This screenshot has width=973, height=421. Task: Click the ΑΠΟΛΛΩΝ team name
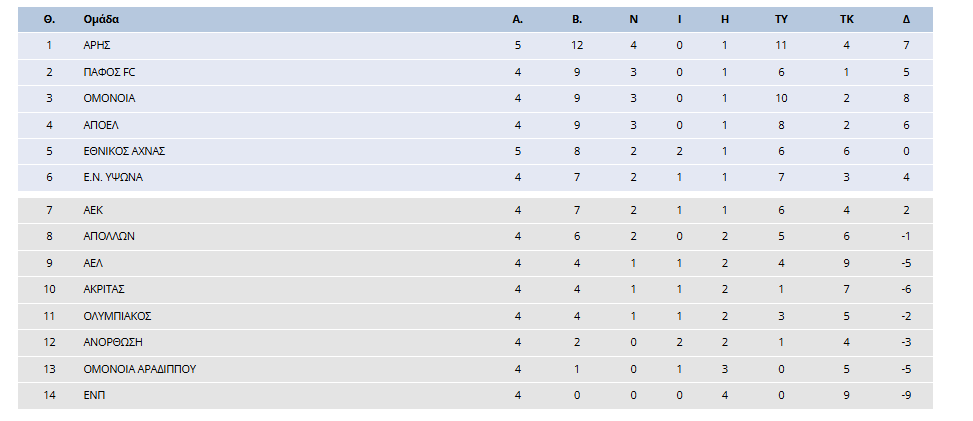[109, 237]
